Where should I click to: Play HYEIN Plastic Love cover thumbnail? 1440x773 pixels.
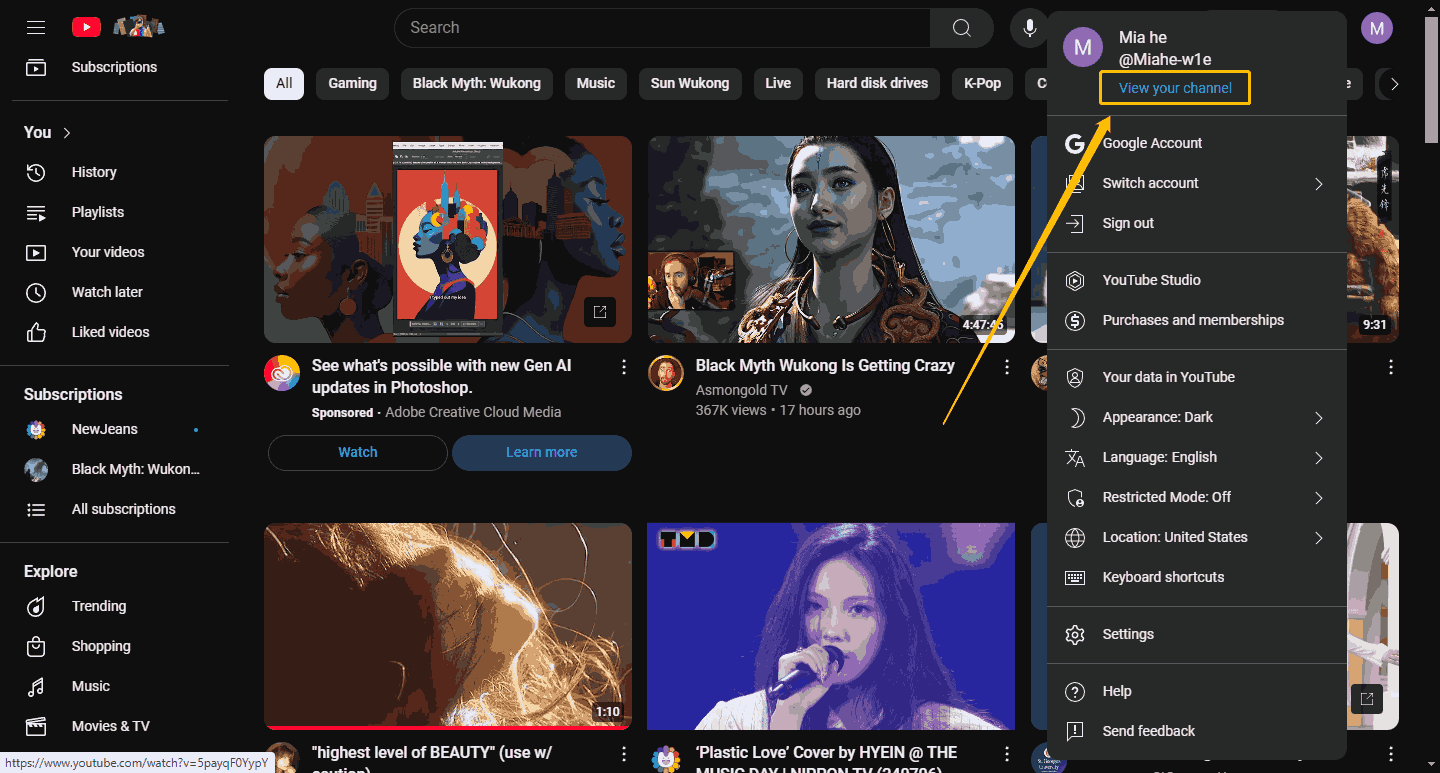(831, 626)
